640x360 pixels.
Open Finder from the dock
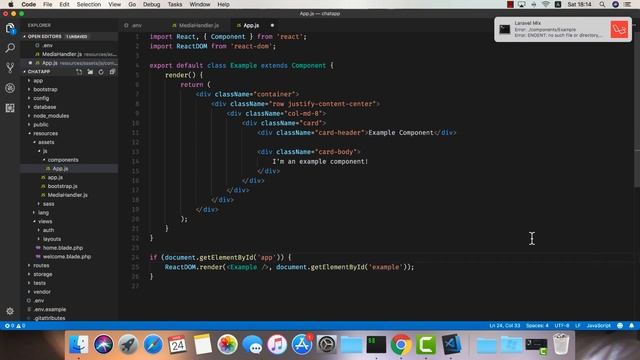point(78,344)
